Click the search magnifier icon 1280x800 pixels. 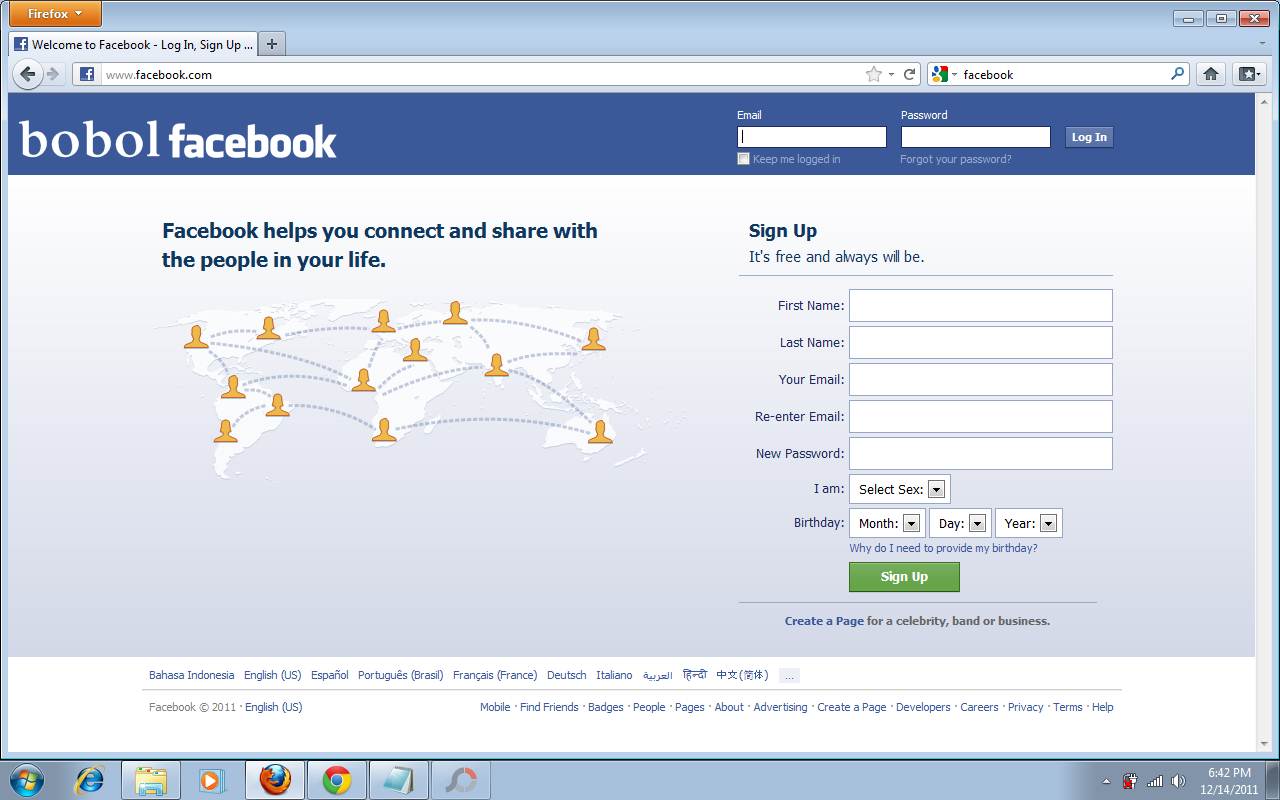[x=1178, y=74]
